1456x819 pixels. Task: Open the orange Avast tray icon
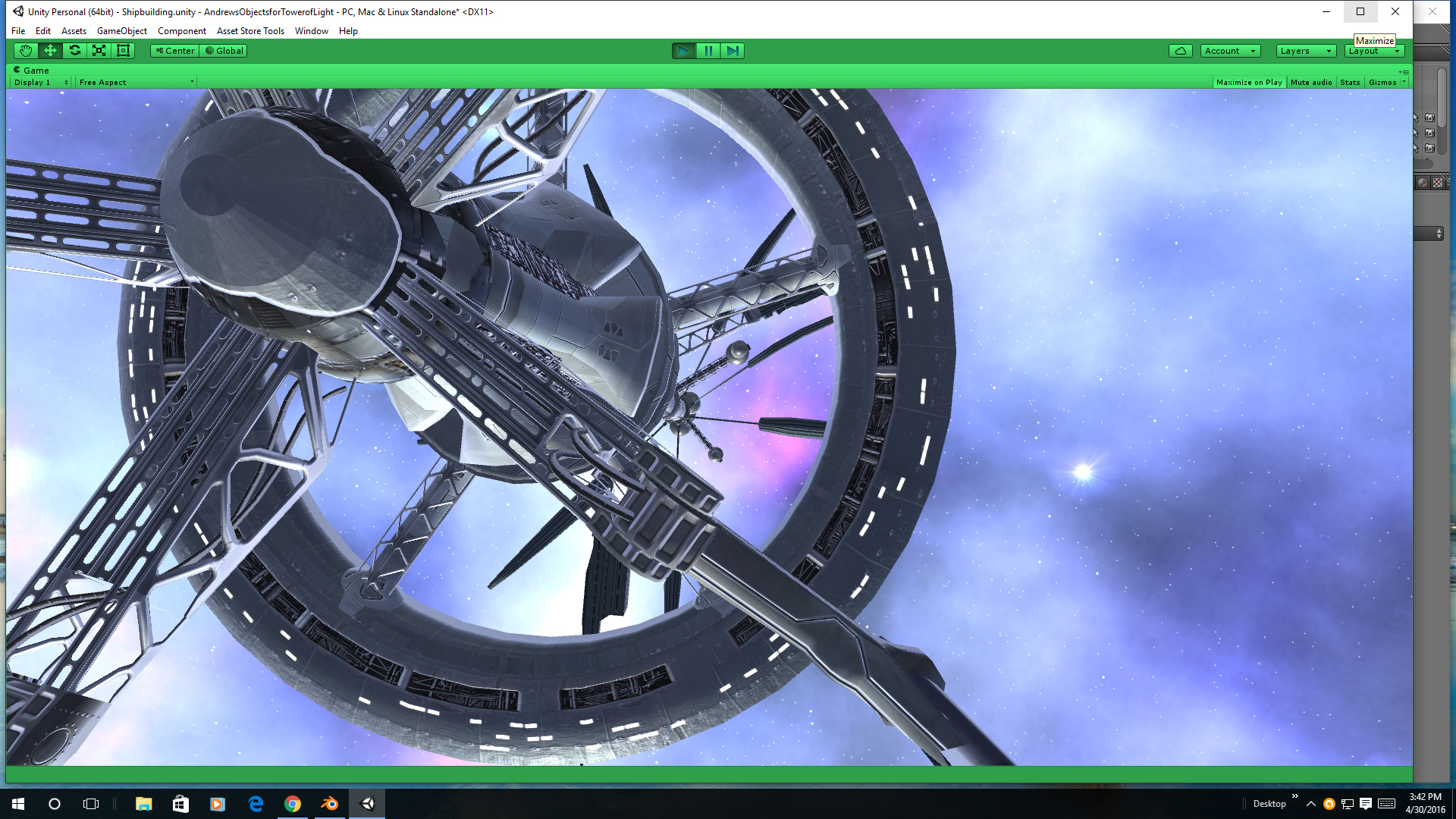coord(1329,804)
